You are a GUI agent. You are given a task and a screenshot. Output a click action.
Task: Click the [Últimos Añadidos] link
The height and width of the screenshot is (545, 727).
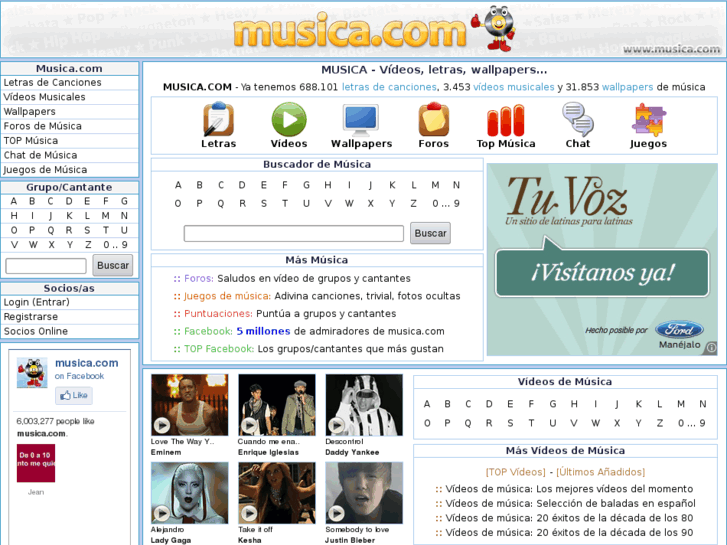pyautogui.click(x=600, y=472)
